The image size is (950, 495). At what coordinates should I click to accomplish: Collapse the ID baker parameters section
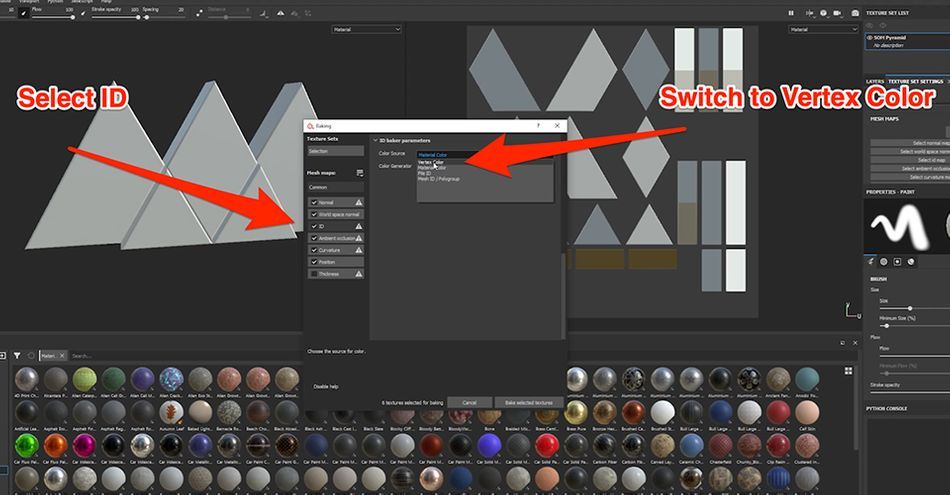click(375, 141)
